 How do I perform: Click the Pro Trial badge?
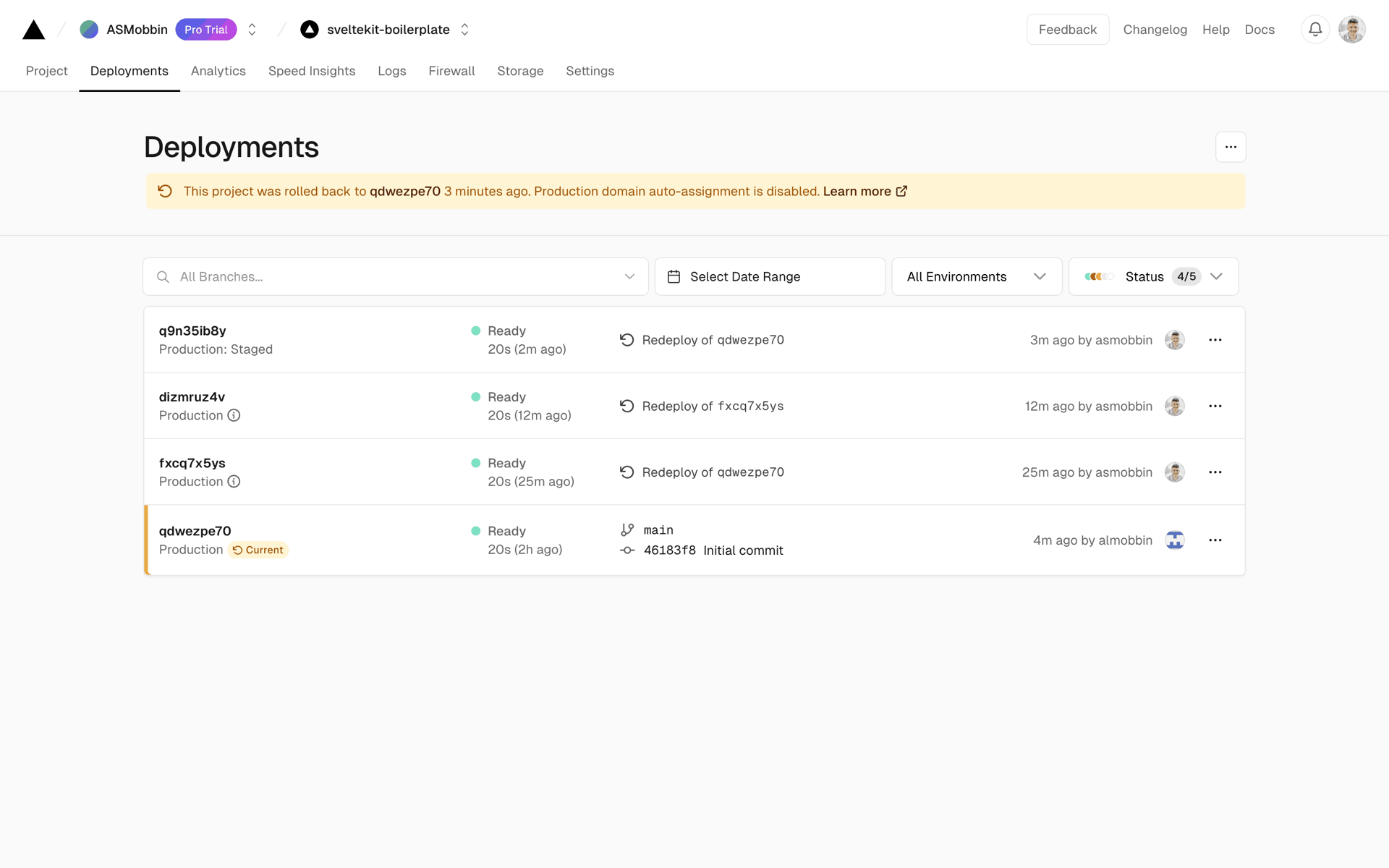click(206, 30)
